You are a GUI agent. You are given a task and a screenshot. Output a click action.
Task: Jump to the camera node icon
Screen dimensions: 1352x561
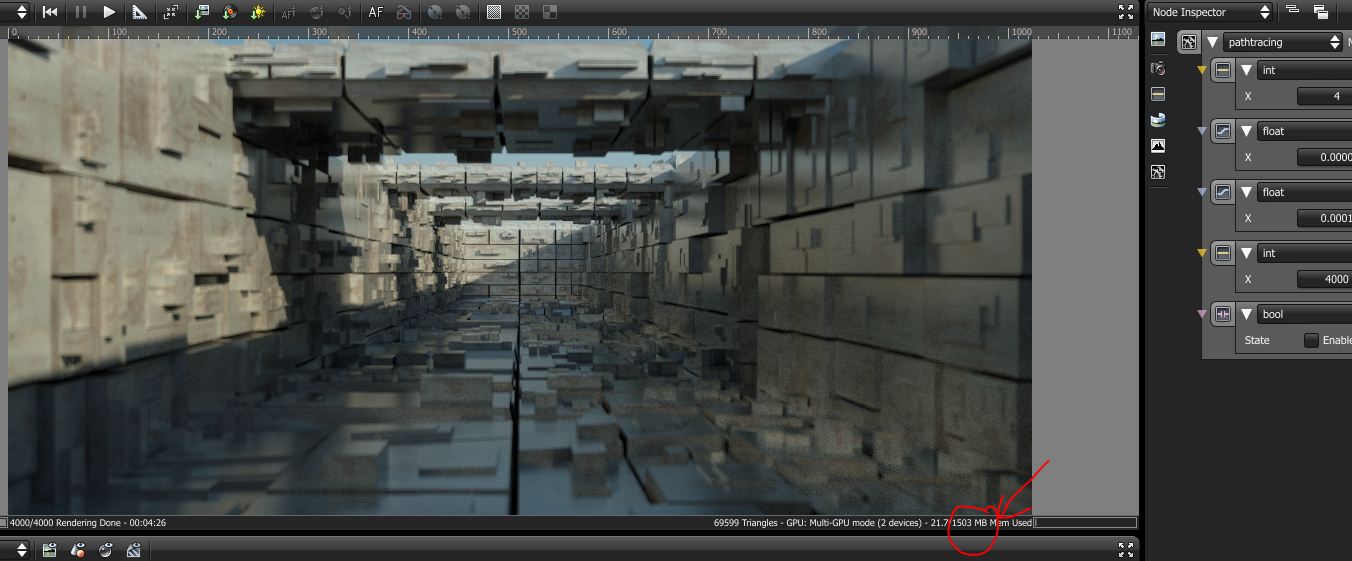1158,68
